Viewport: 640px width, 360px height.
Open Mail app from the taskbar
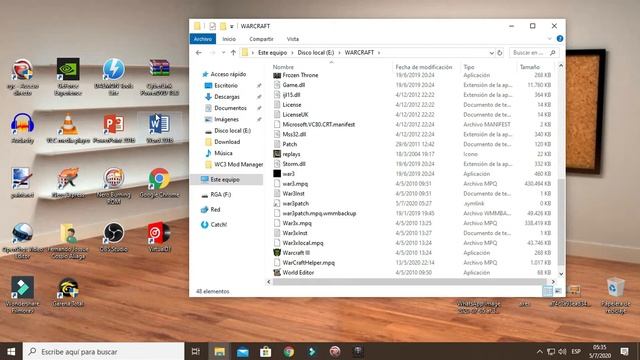pyautogui.click(x=242, y=351)
